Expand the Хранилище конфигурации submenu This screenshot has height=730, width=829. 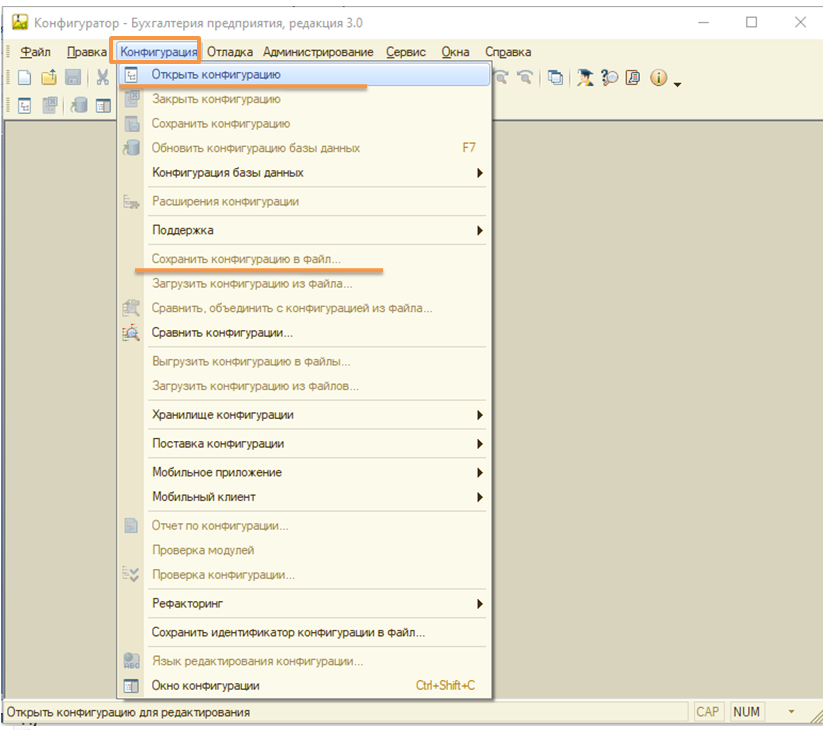[x=480, y=415]
